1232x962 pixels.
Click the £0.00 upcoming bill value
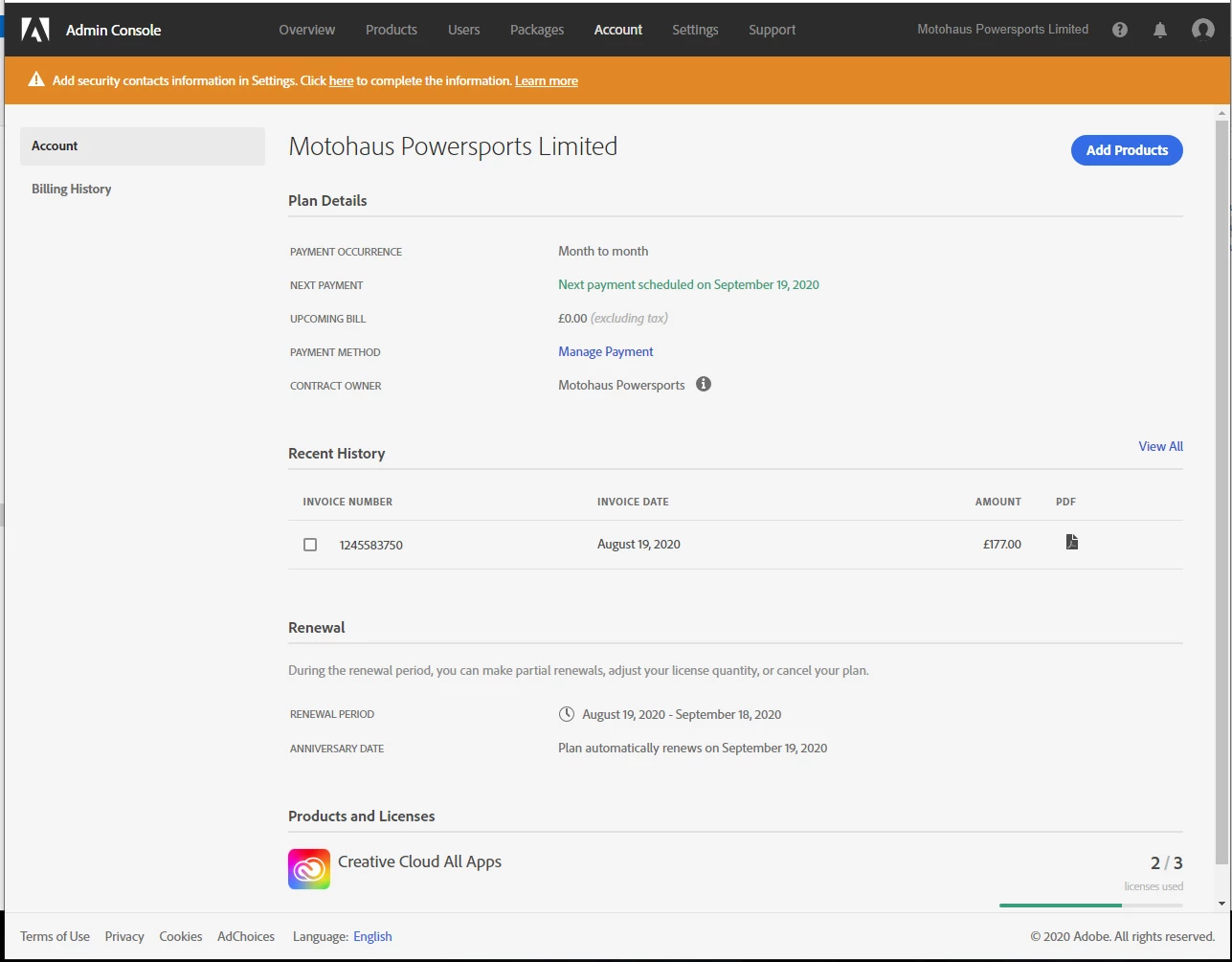(x=572, y=318)
